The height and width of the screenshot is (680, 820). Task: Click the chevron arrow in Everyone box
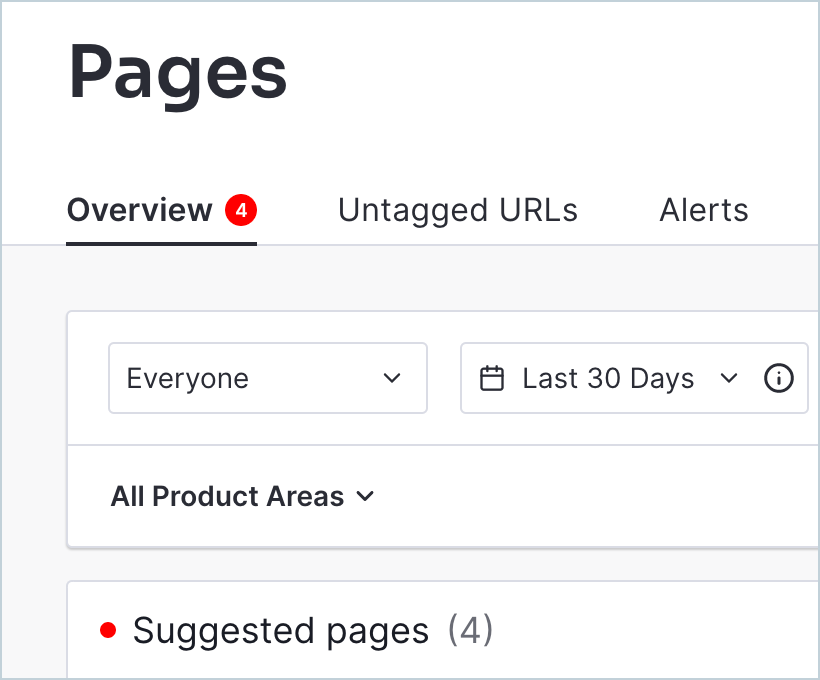tap(392, 379)
